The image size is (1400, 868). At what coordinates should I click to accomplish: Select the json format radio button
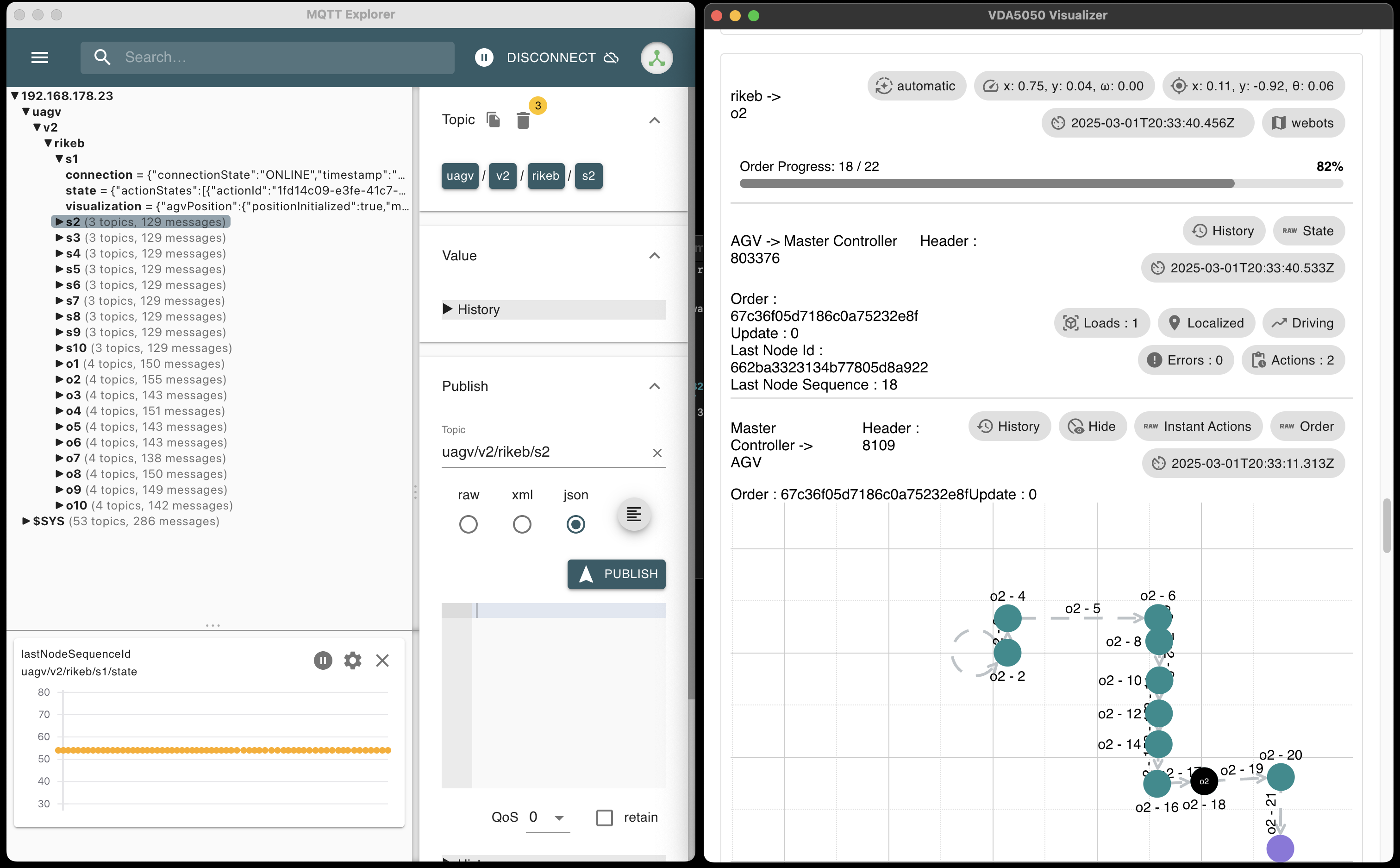click(x=575, y=524)
